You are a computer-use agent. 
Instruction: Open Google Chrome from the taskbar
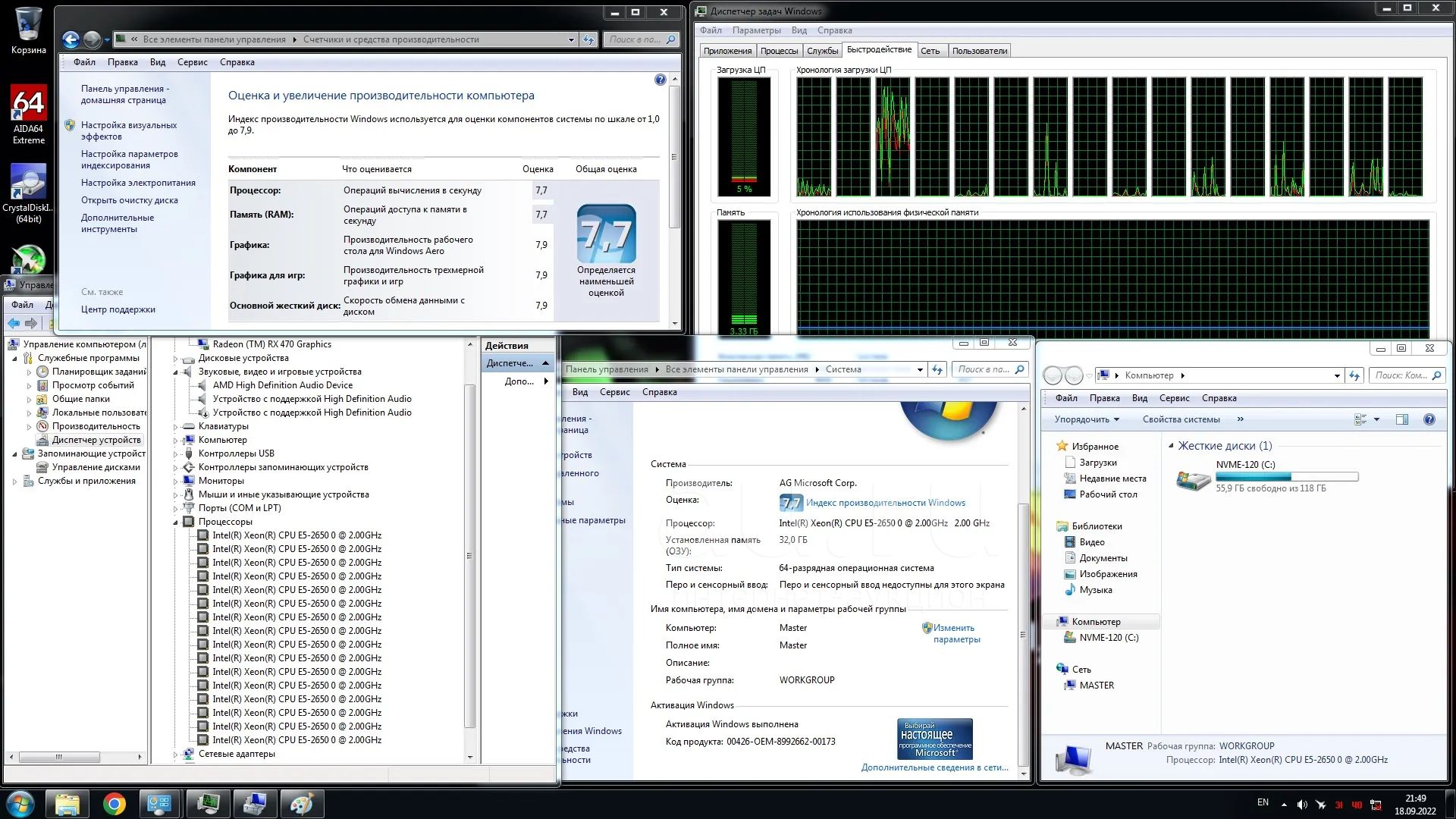[114, 804]
